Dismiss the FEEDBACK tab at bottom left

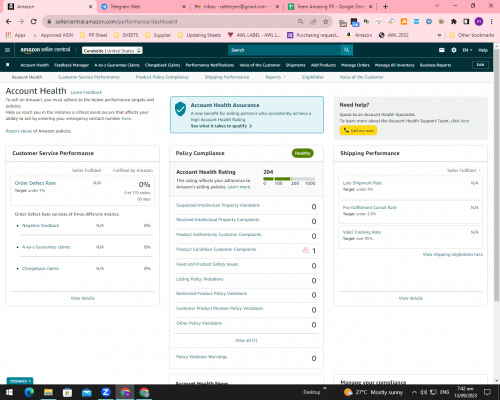[x=30, y=381]
